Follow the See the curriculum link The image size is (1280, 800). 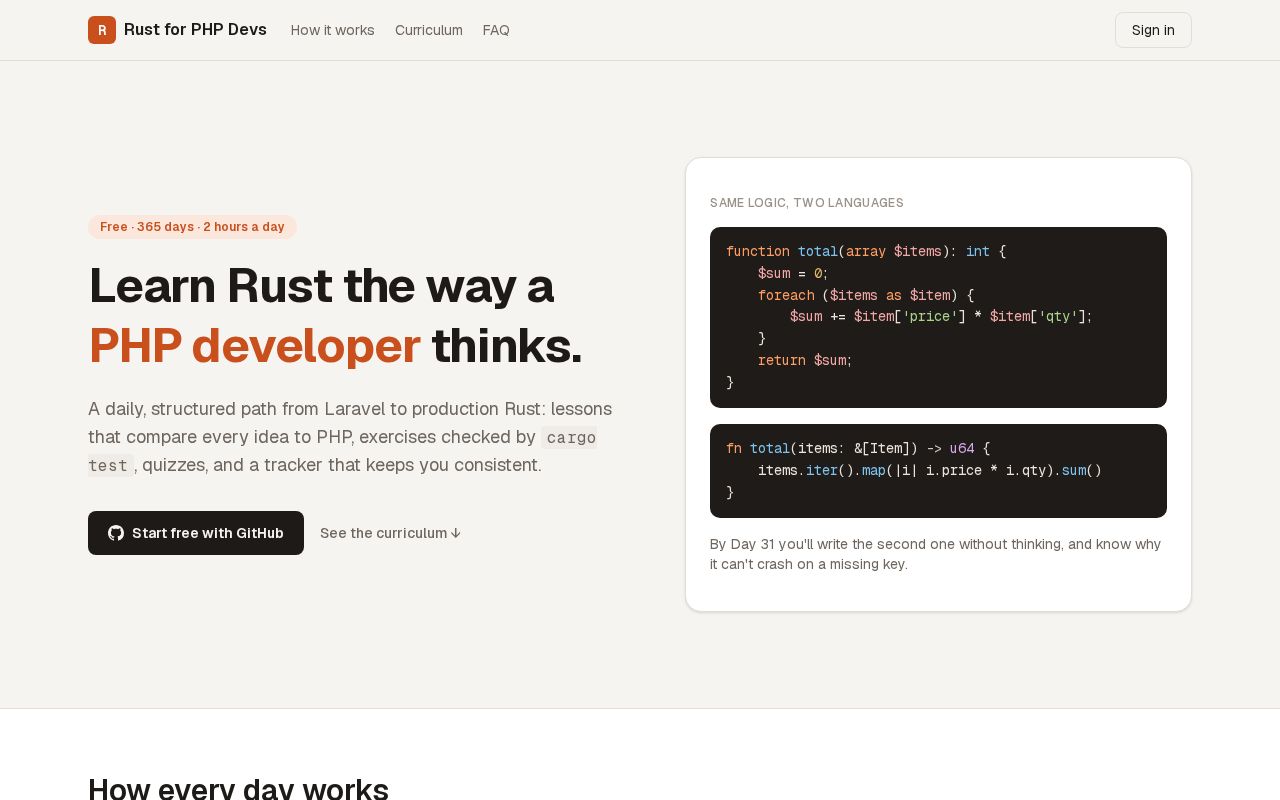click(x=391, y=533)
